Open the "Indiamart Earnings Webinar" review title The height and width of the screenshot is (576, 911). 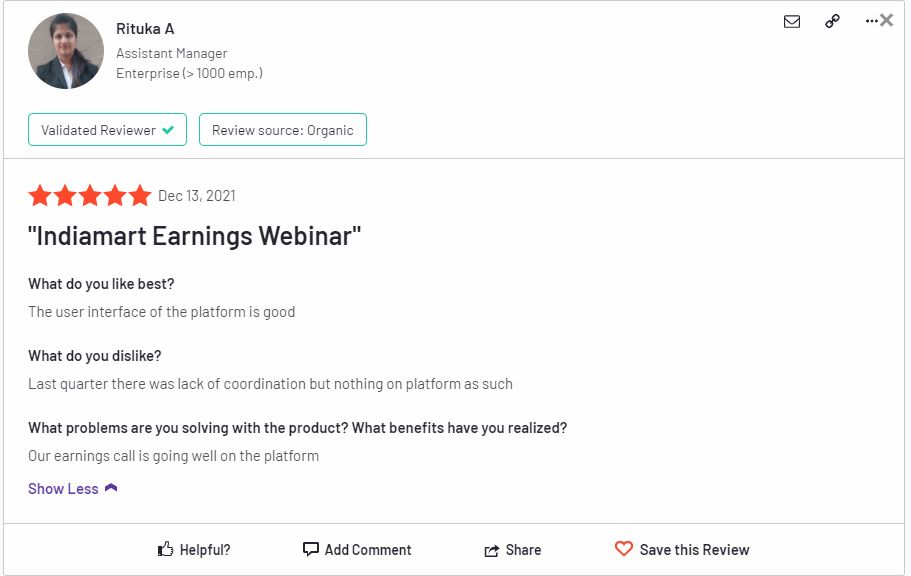click(x=194, y=237)
